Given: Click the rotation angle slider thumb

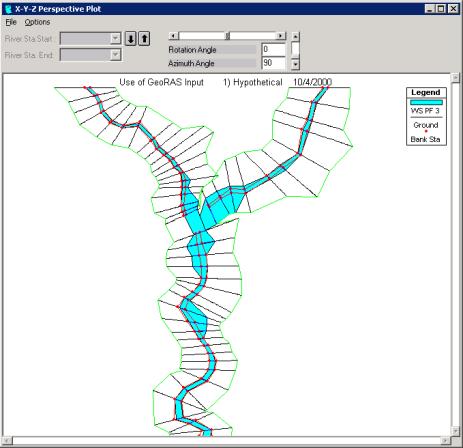Looking at the screenshot, I should (228, 36).
